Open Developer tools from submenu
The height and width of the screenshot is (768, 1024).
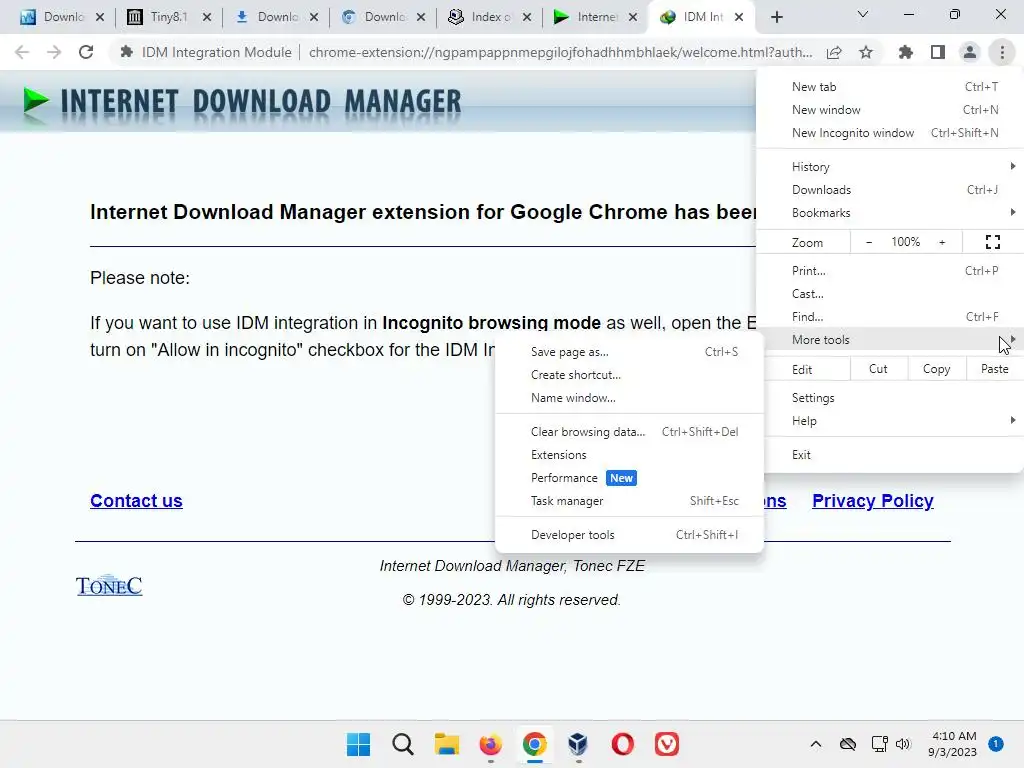coord(630,534)
